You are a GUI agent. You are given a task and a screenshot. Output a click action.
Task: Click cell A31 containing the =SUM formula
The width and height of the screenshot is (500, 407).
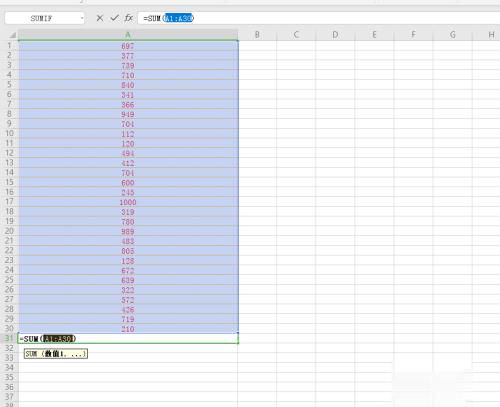[128, 339]
